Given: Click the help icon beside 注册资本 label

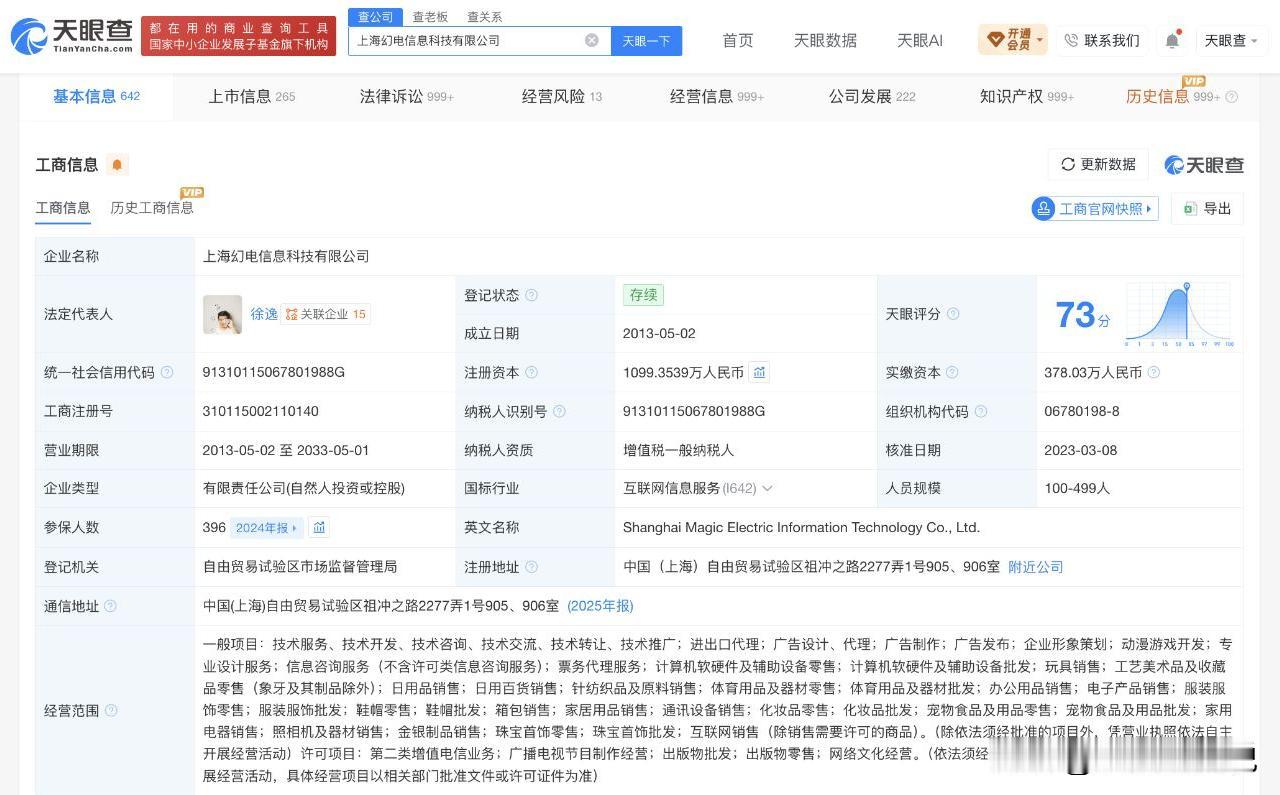Looking at the screenshot, I should click(531, 372).
